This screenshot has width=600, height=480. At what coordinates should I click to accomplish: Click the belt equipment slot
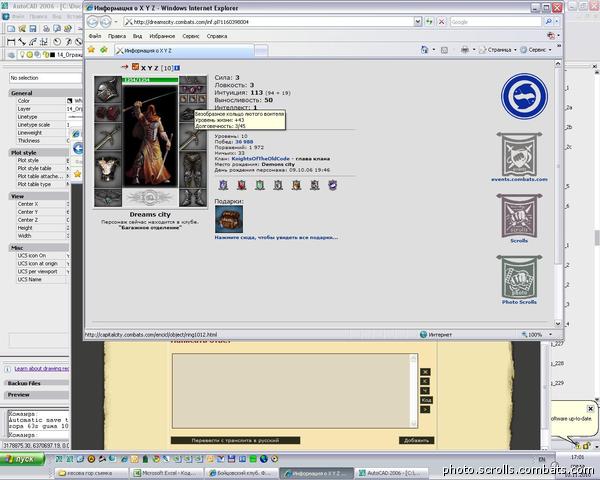pyautogui.click(x=108, y=198)
